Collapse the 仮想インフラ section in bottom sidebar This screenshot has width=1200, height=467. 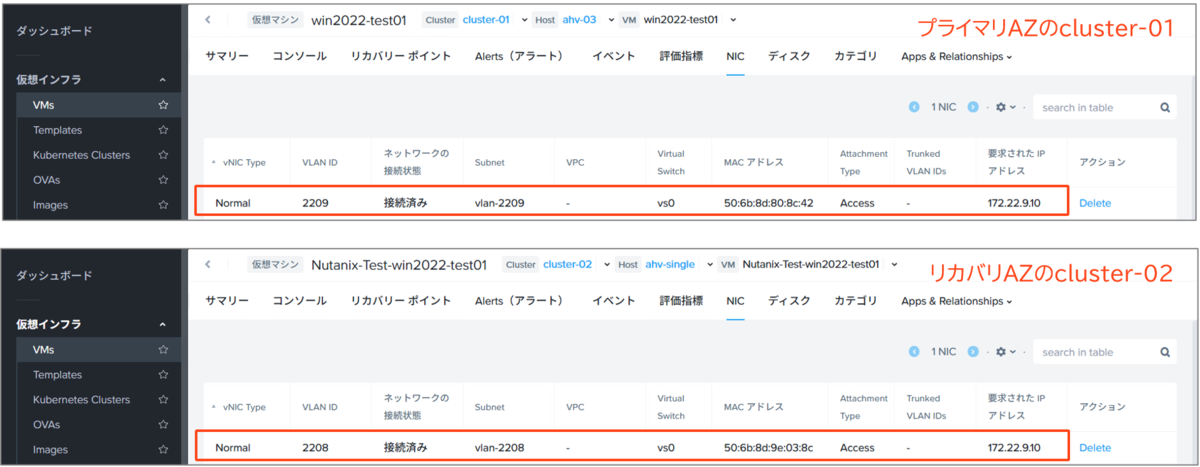[x=163, y=324]
